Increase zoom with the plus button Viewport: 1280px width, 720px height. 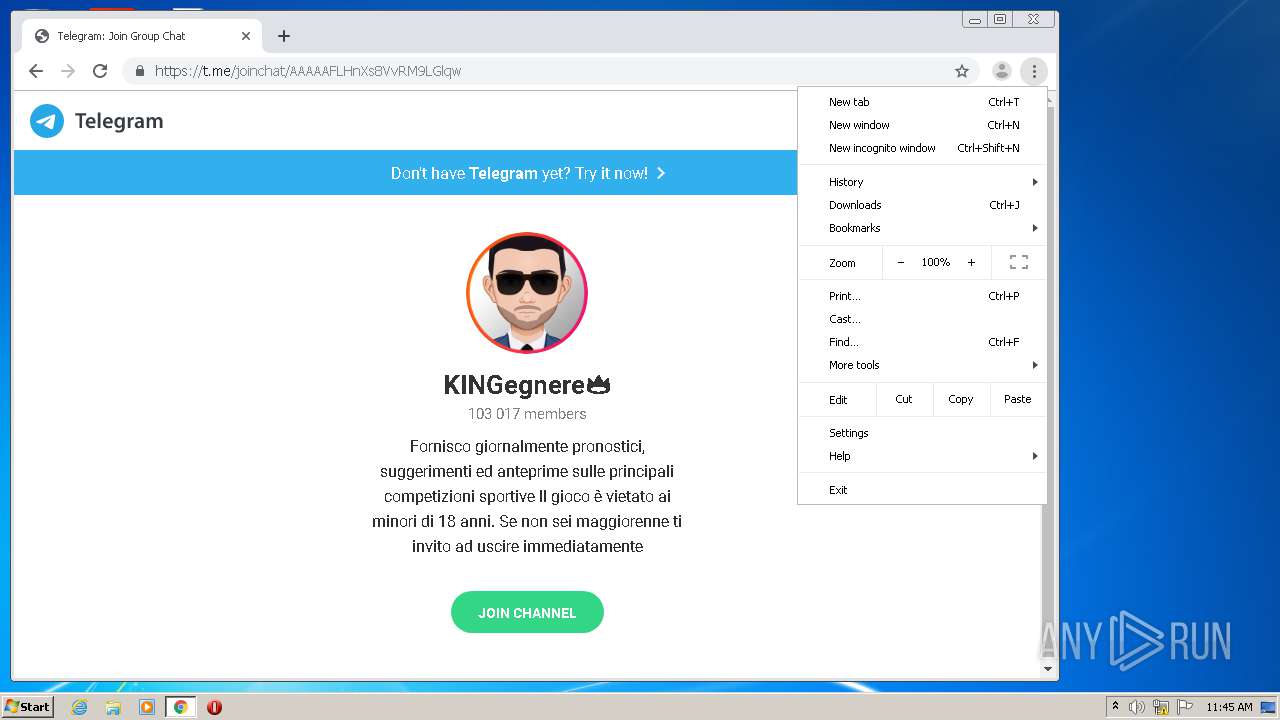click(971, 262)
